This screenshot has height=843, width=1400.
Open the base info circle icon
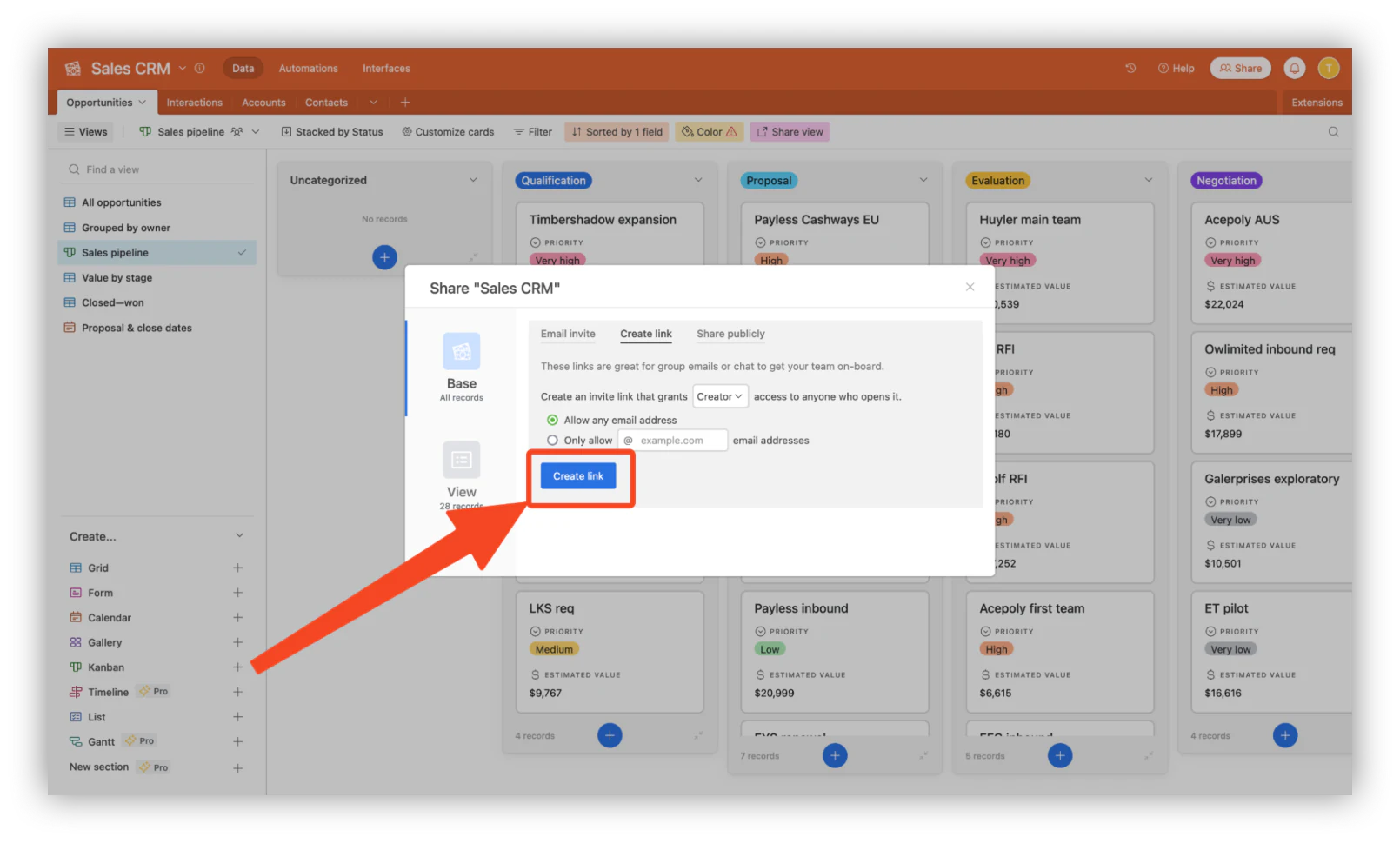pyautogui.click(x=200, y=68)
